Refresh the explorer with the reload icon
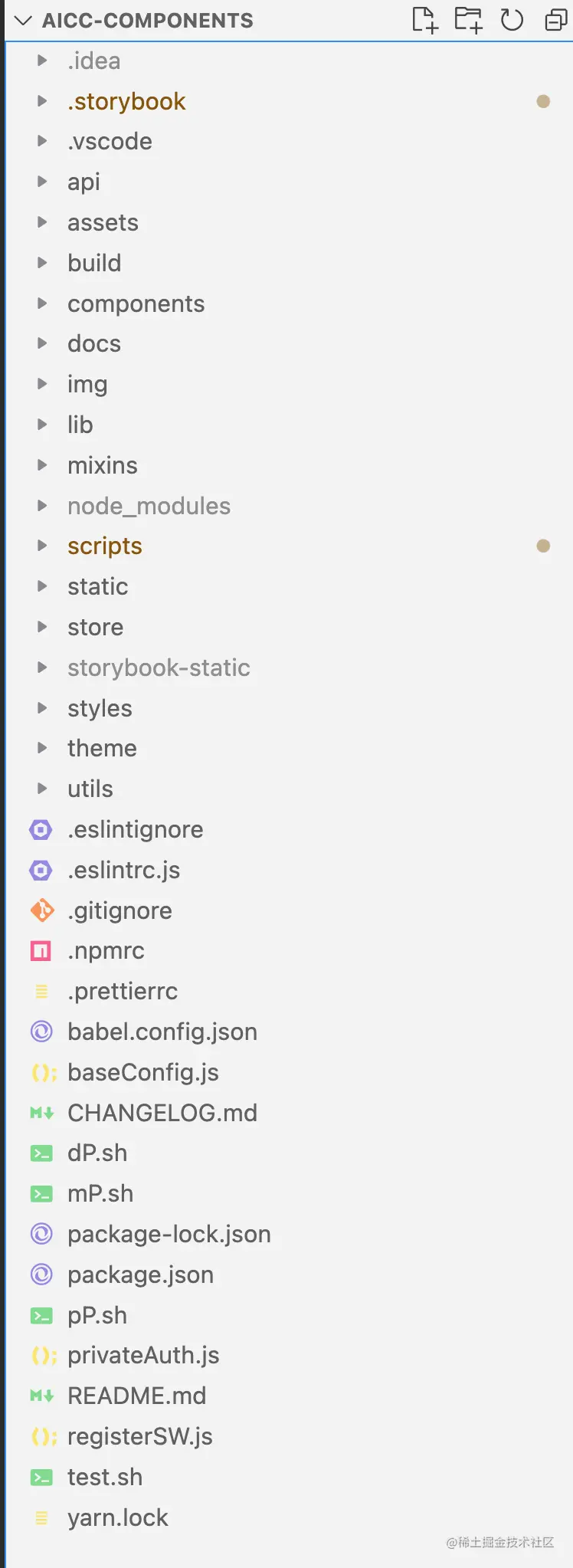 [512, 20]
